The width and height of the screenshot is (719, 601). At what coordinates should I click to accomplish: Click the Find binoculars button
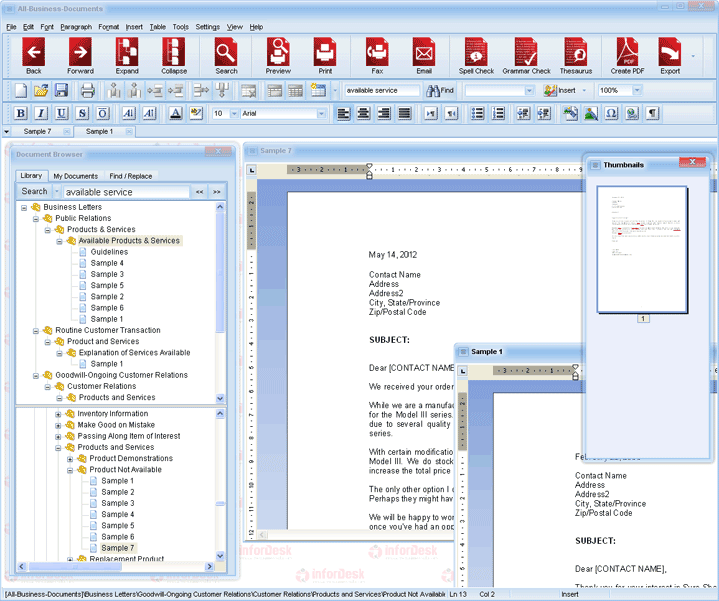440,91
